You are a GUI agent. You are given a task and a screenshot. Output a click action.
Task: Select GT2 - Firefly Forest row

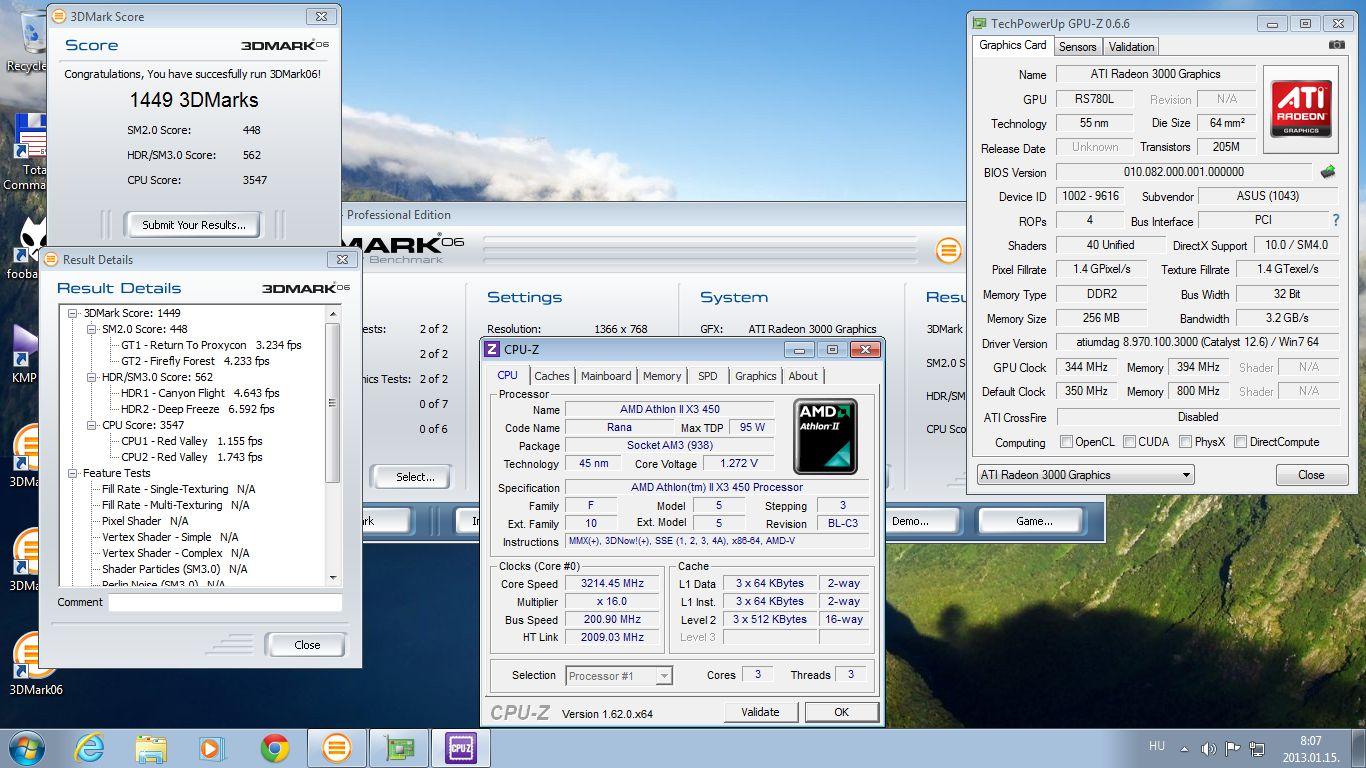coord(195,361)
